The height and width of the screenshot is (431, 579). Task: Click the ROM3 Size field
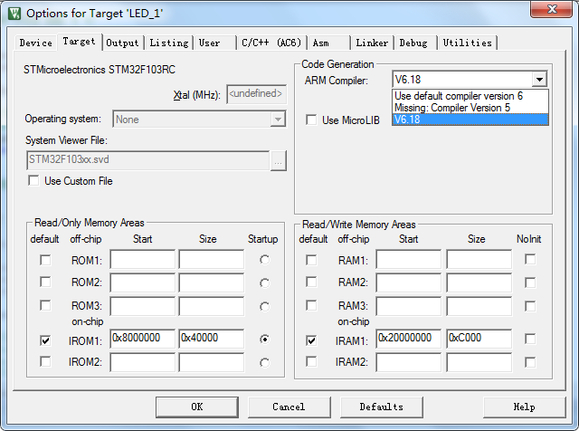coord(211,306)
